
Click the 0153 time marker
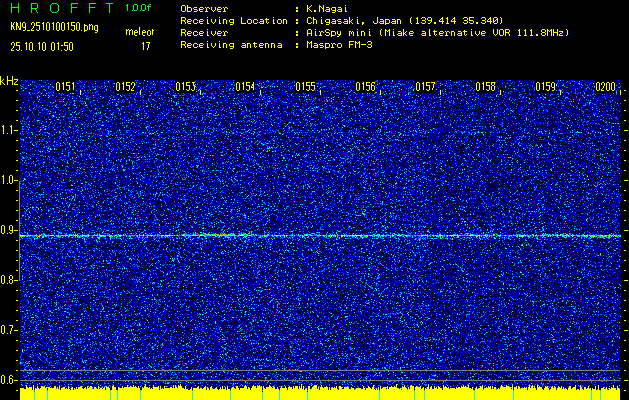tap(185, 87)
